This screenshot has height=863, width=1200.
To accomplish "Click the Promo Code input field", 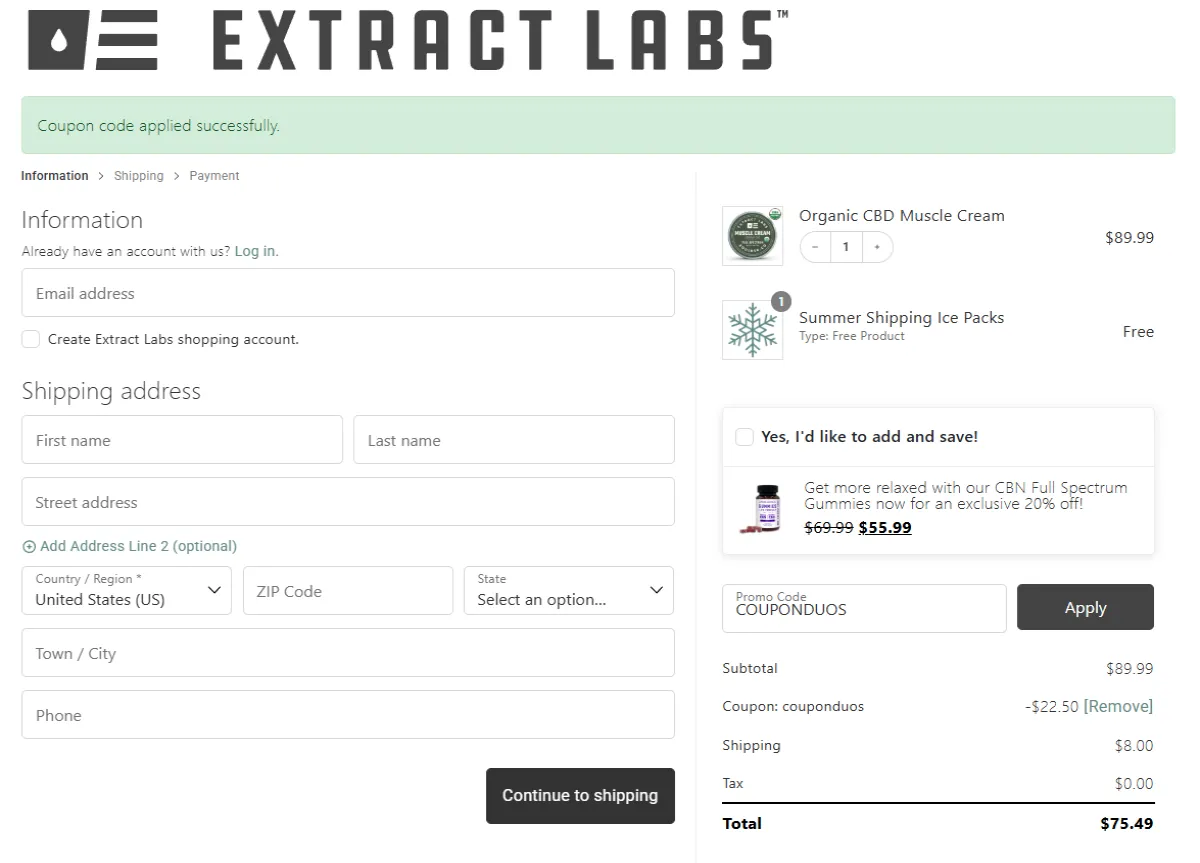I will coord(864,609).
